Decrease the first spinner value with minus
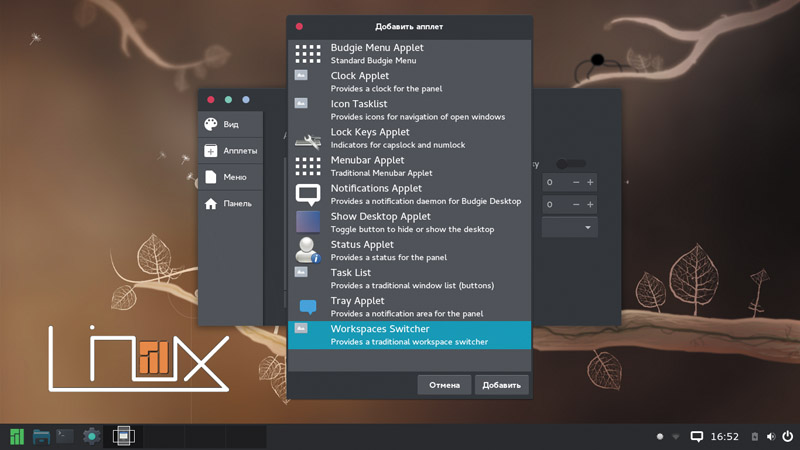 pyautogui.click(x=576, y=182)
